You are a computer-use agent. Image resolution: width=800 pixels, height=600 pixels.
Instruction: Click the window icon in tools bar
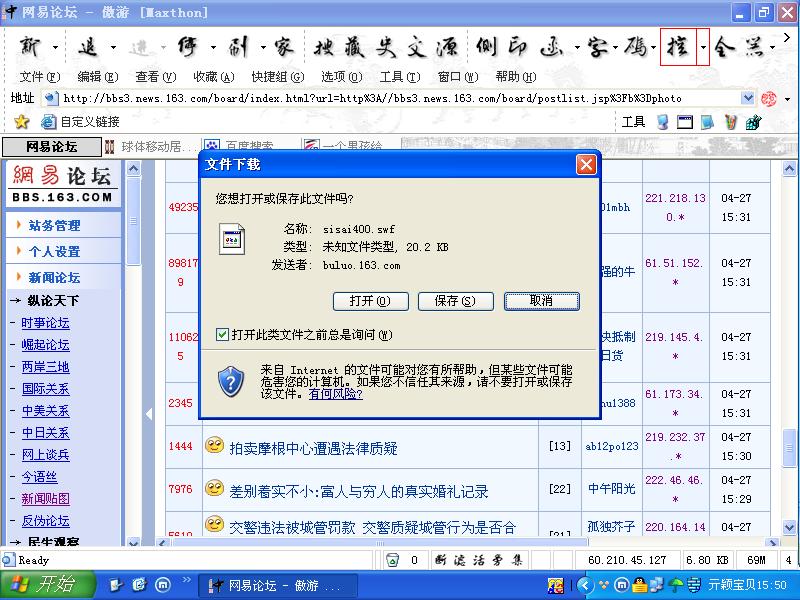tap(685, 122)
